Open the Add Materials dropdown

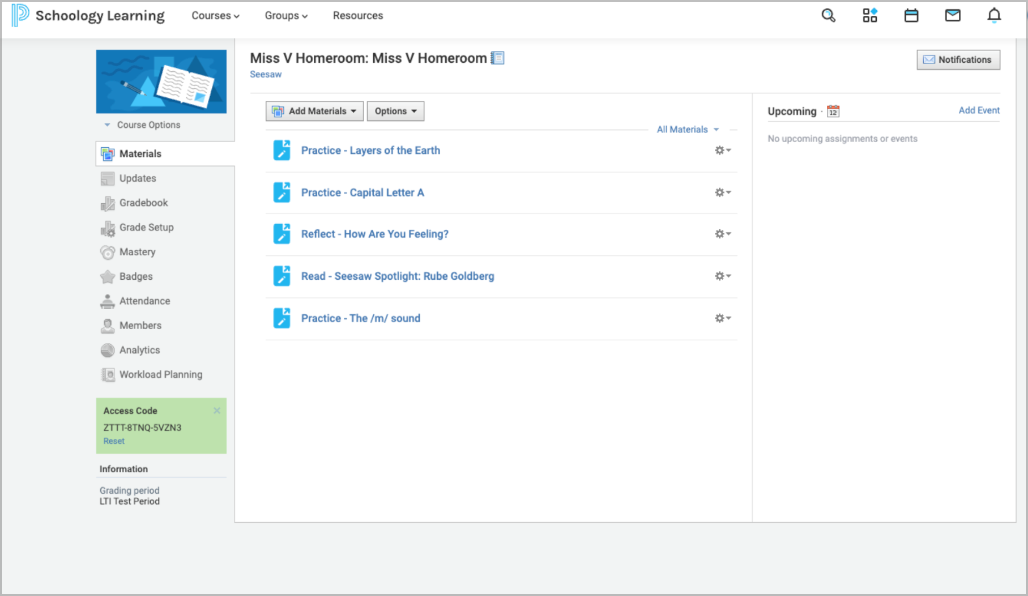[314, 110]
